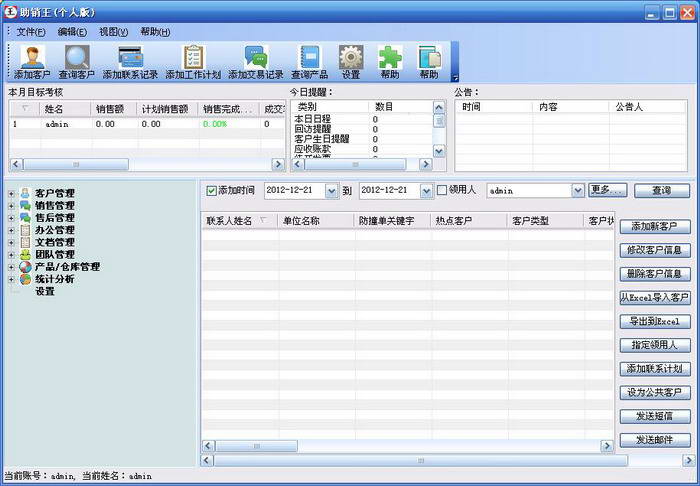Click the 客户类型 column header
700x486 pixels.
[546, 221]
